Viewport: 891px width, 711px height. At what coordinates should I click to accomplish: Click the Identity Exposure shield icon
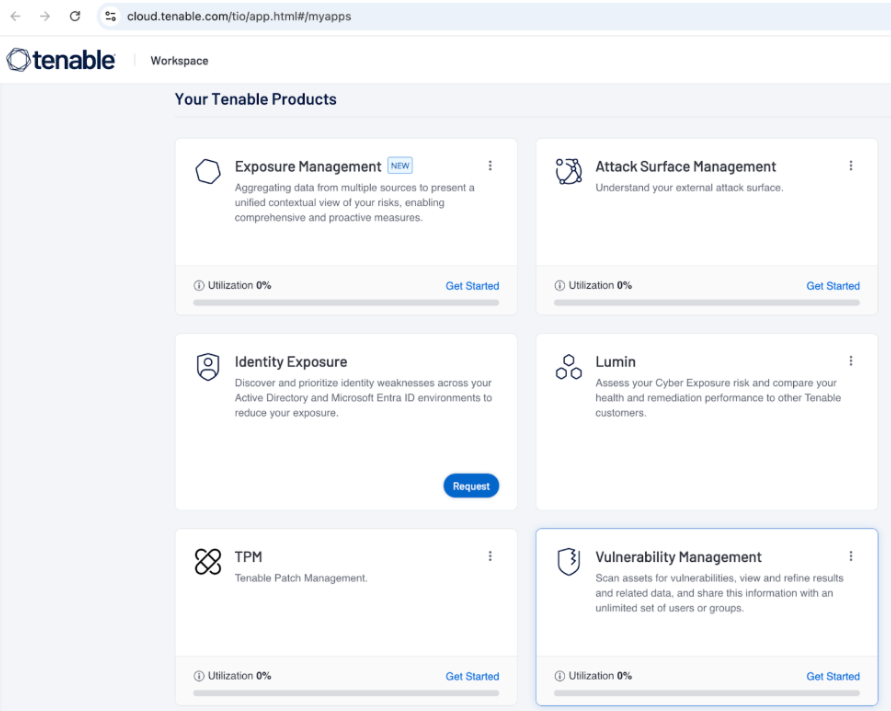pos(208,367)
